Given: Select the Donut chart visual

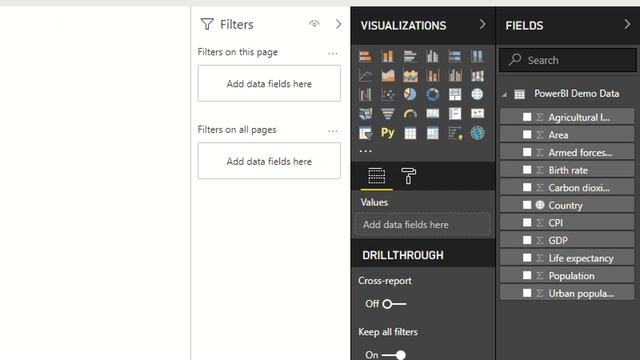Looking at the screenshot, I should tap(432, 94).
